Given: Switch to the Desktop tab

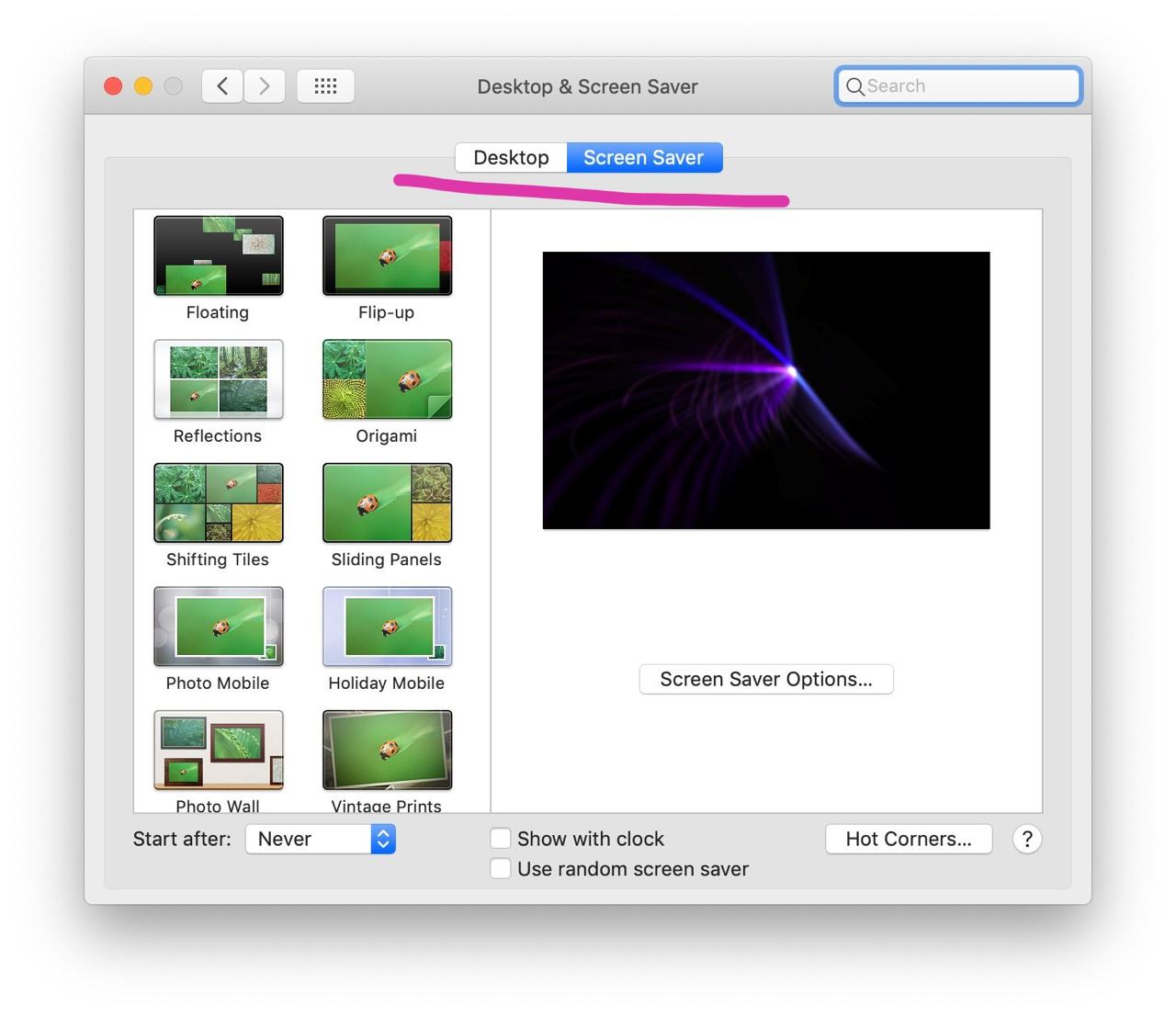Looking at the screenshot, I should (511, 157).
